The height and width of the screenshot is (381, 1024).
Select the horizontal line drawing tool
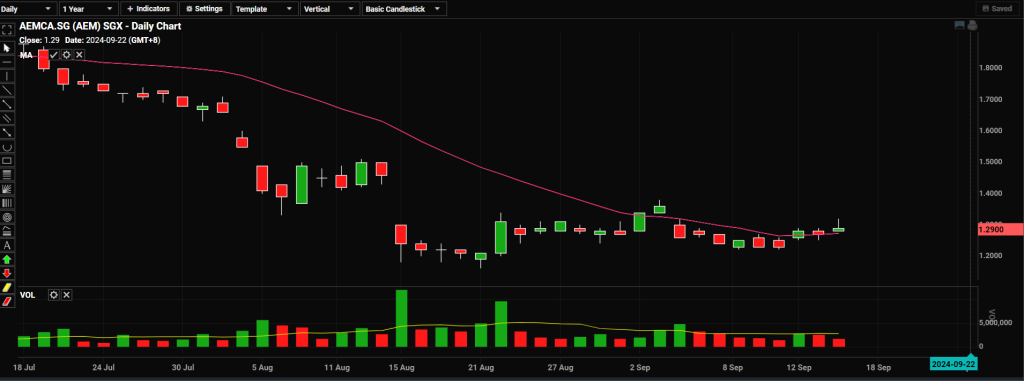[x=7, y=62]
